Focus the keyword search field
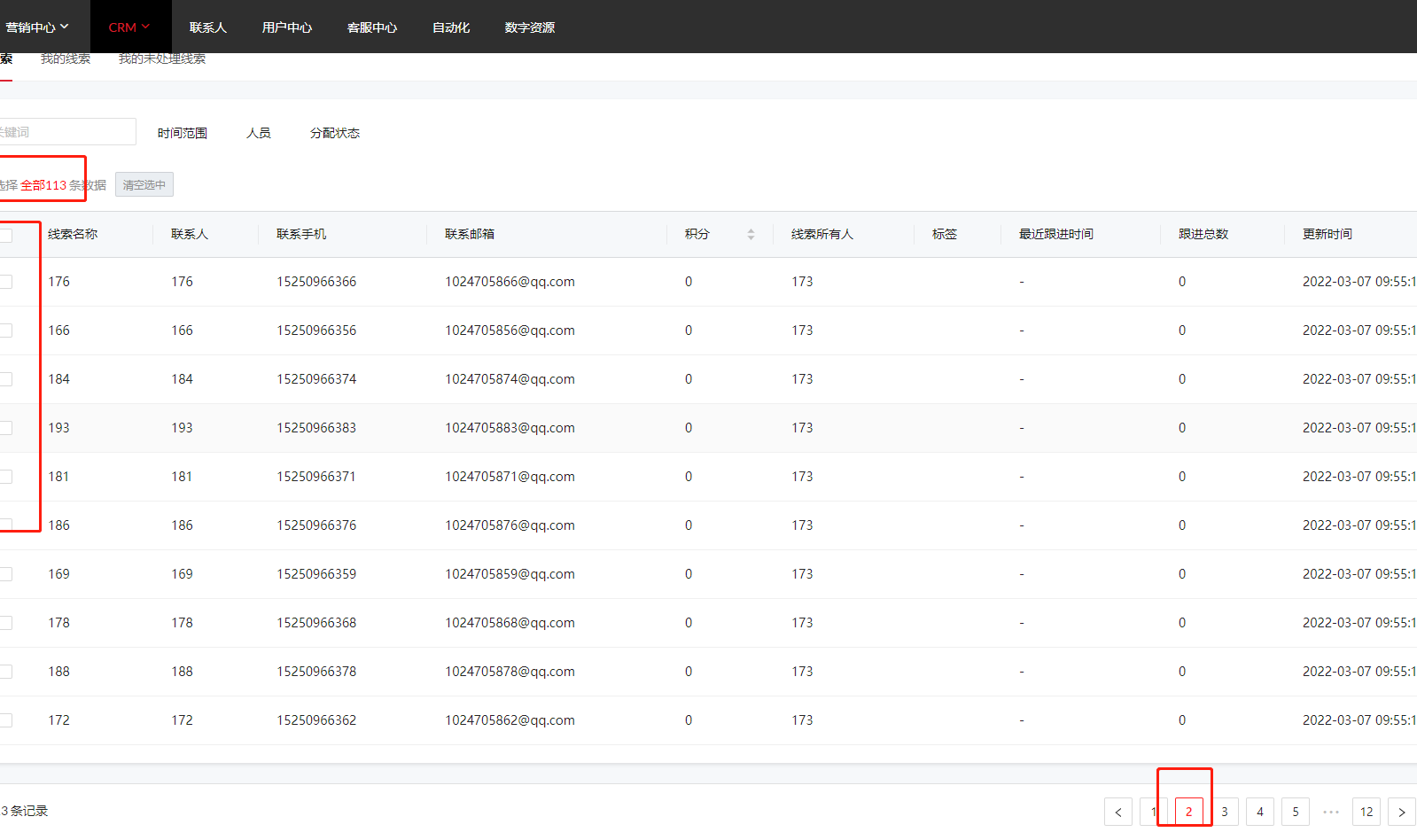 67,132
